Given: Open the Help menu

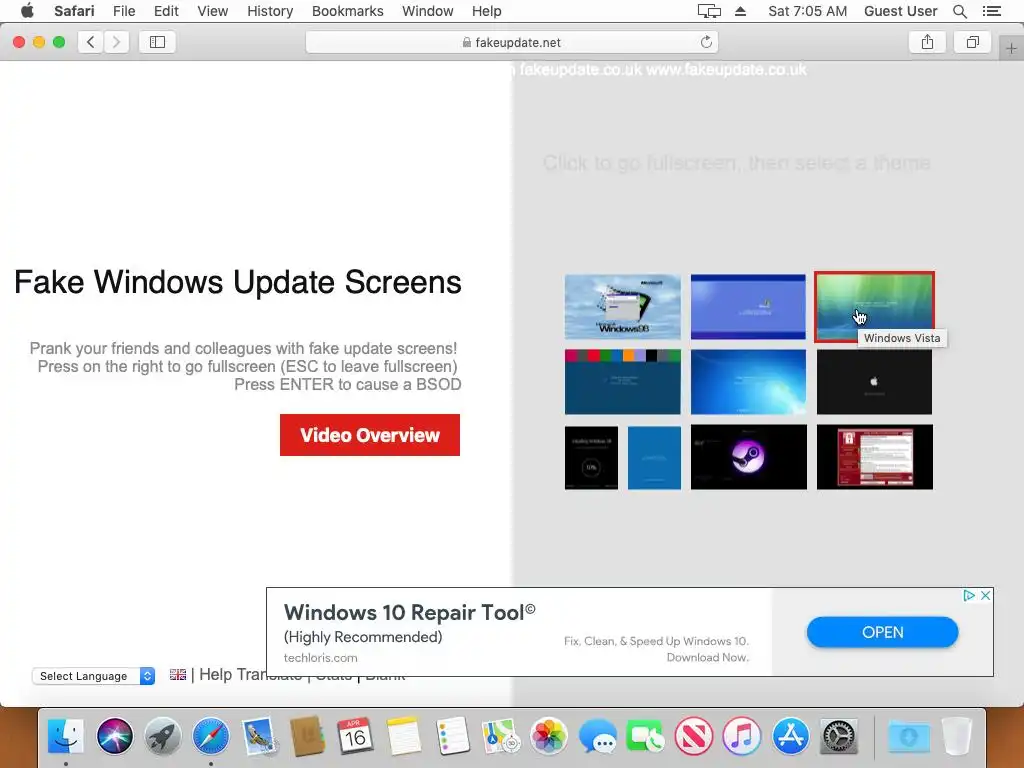Looking at the screenshot, I should click(x=487, y=11).
